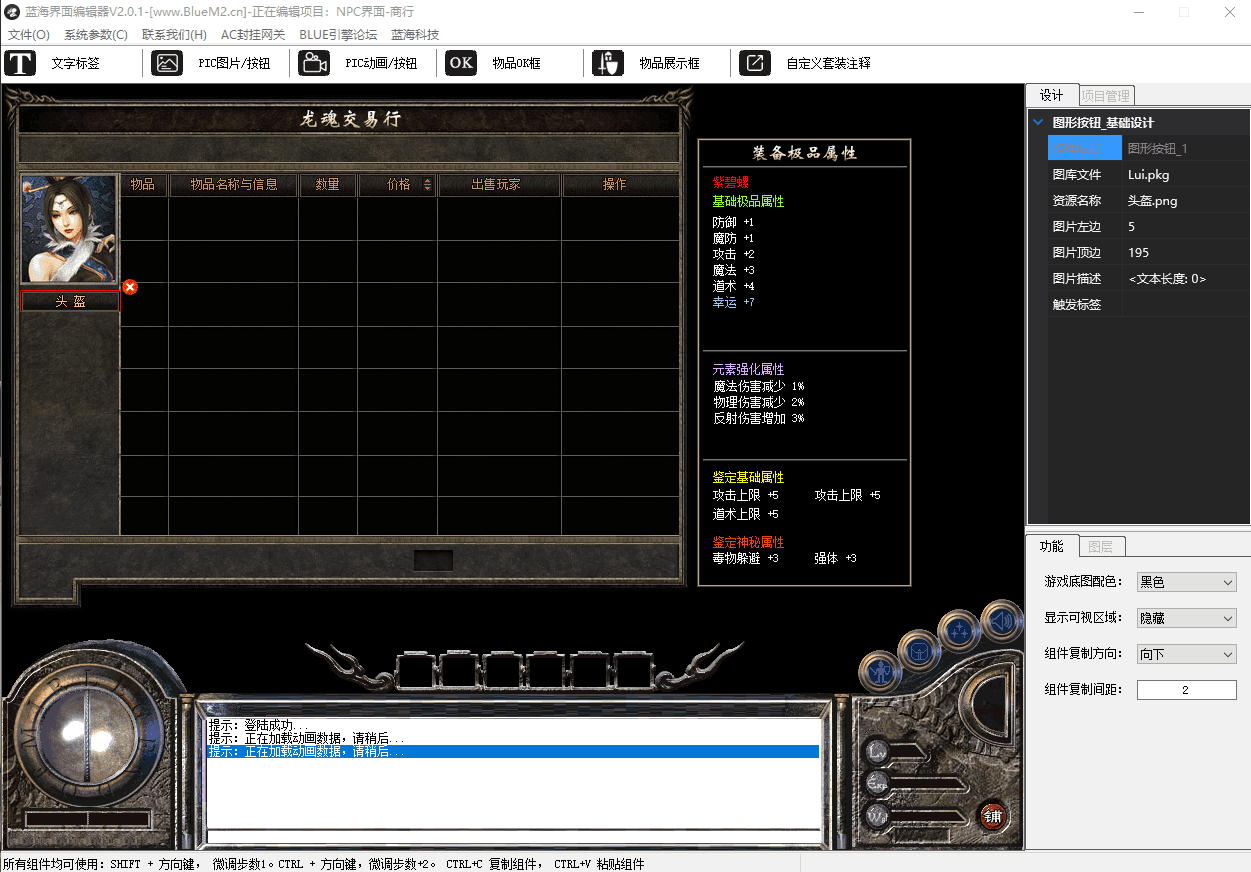Click the 幸运 +7 attribute line
This screenshot has width=1251, height=872.
tap(733, 302)
